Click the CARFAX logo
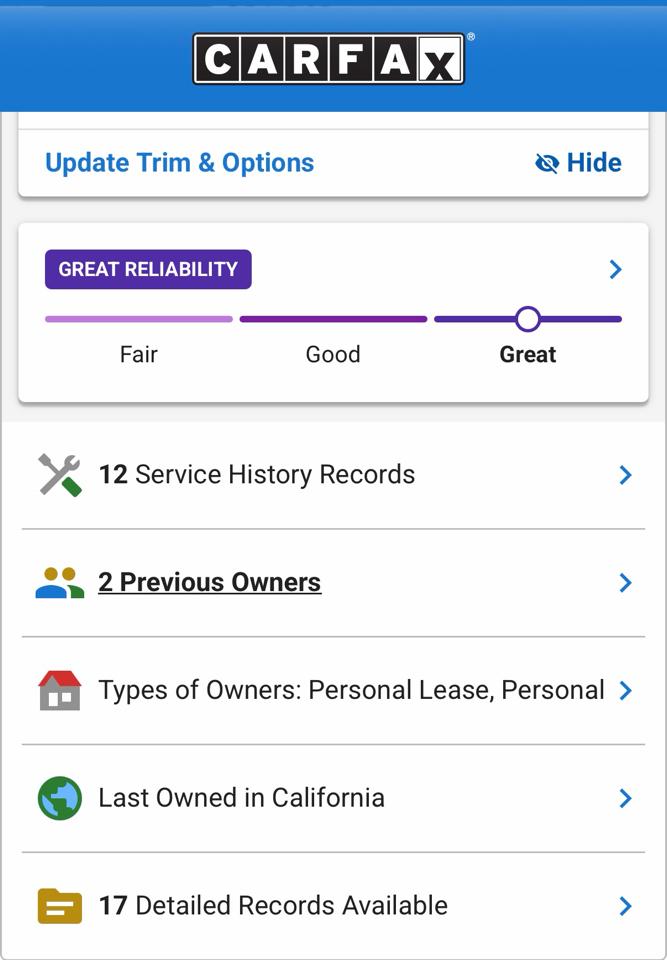Screen dimensions: 667x960 coord(328,59)
